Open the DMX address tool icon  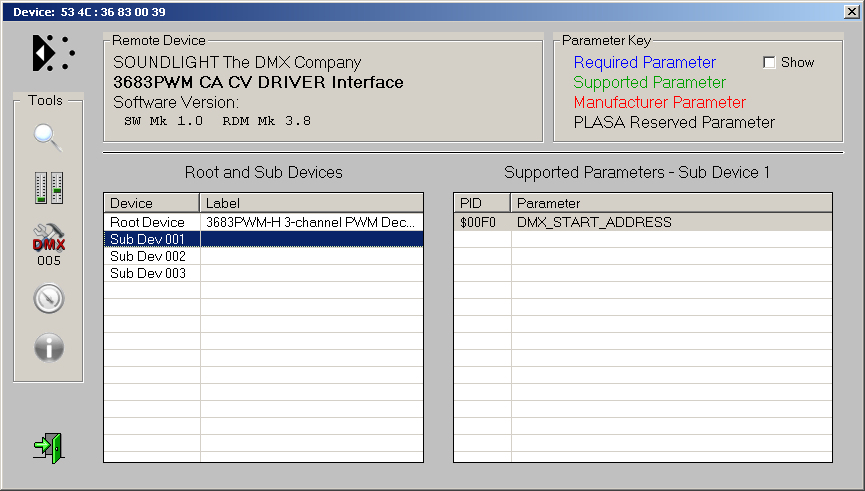tap(48, 242)
